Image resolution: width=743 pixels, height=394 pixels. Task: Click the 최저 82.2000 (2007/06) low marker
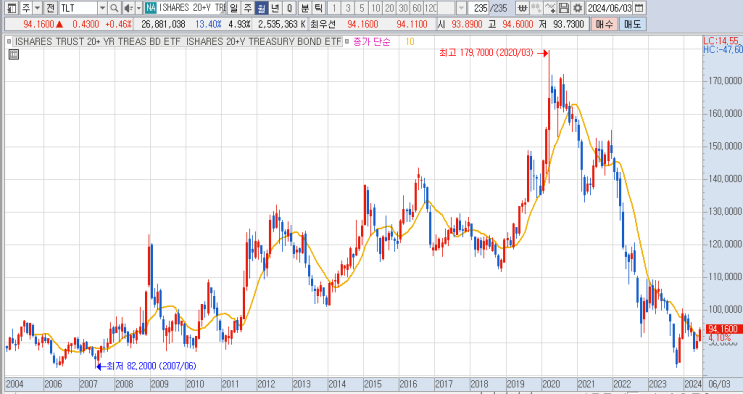152,366
